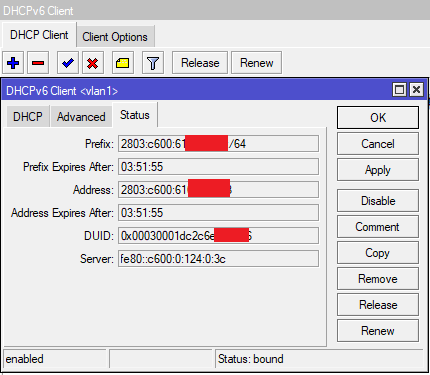This screenshot has height=375, width=430.
Task: Click the toolbar Release button
Action: pyautogui.click(x=200, y=63)
